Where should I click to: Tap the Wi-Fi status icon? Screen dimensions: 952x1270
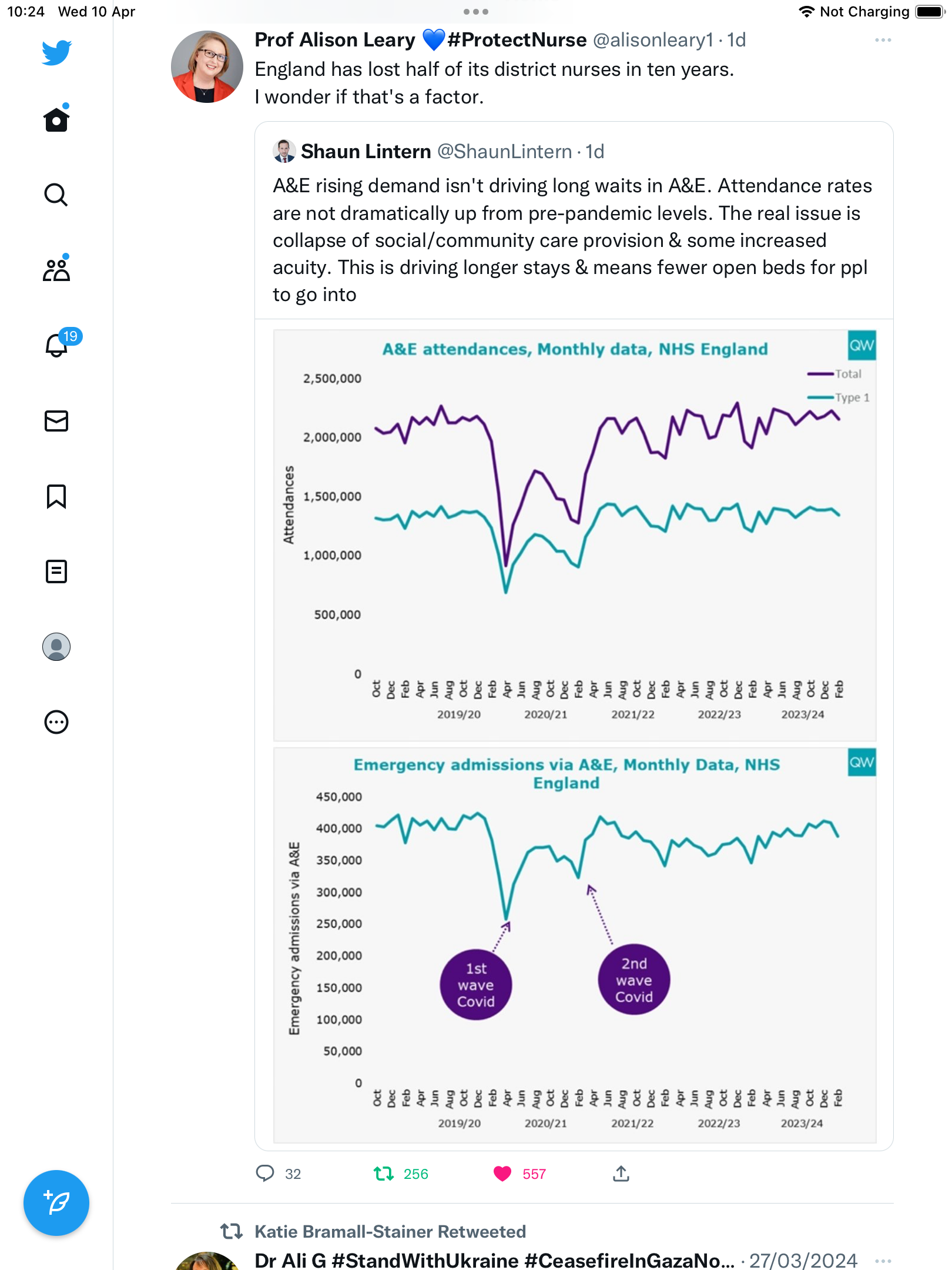point(807,12)
